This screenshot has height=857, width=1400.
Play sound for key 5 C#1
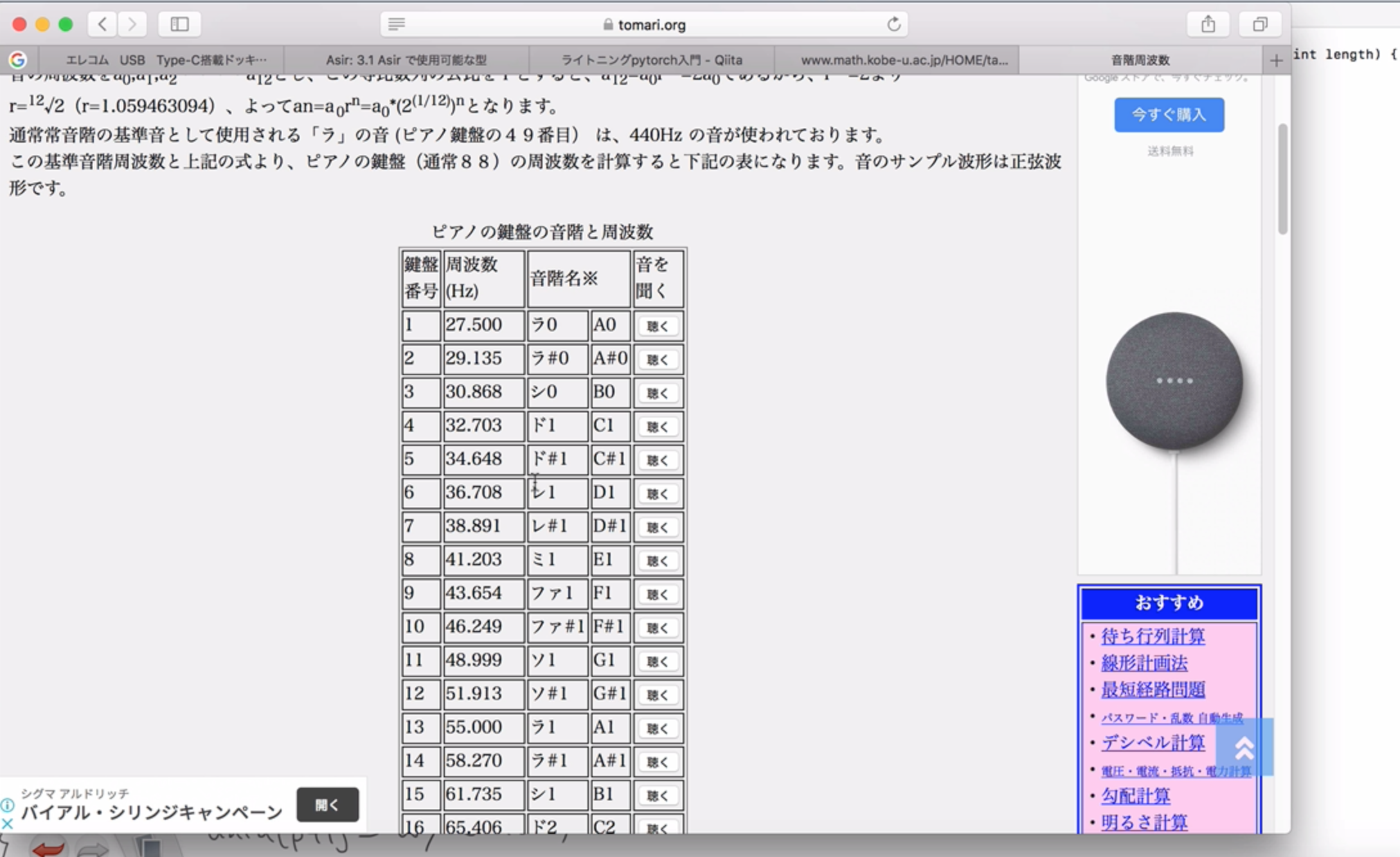[658, 460]
